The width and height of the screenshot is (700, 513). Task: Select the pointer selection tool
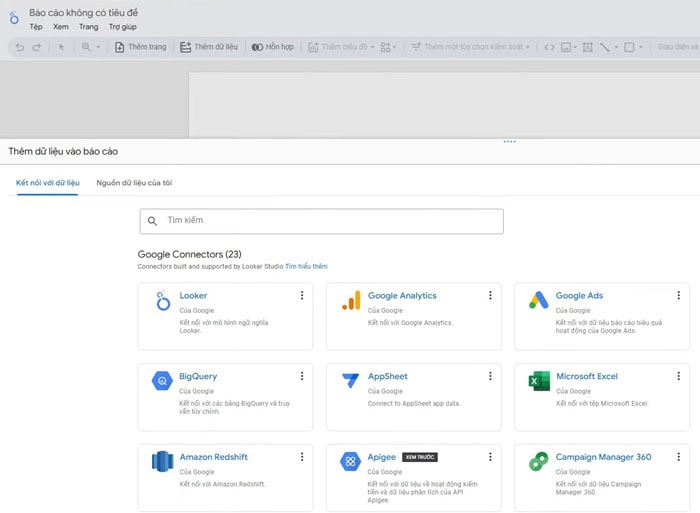(61, 47)
